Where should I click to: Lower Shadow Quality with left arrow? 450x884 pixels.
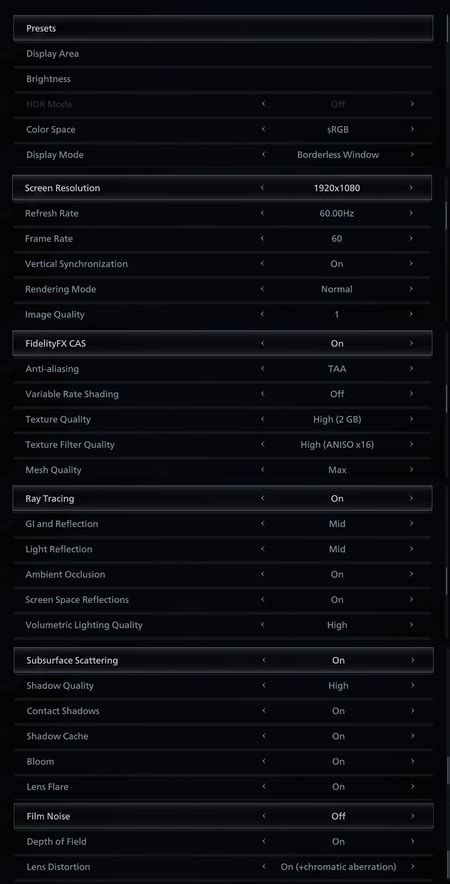click(263, 686)
